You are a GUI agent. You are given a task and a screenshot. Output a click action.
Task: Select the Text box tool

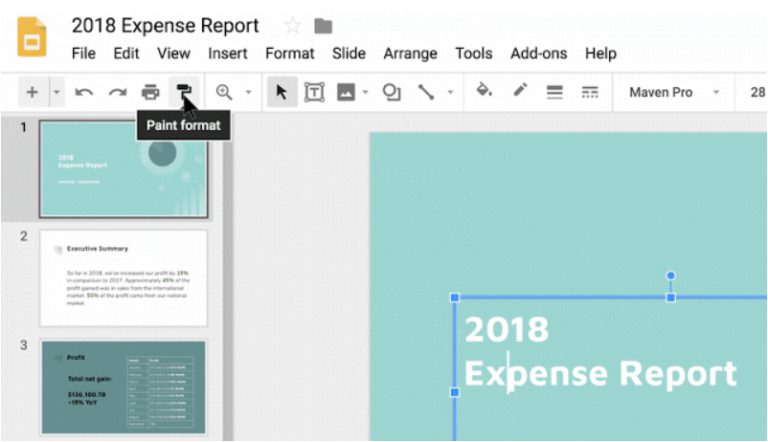(314, 92)
